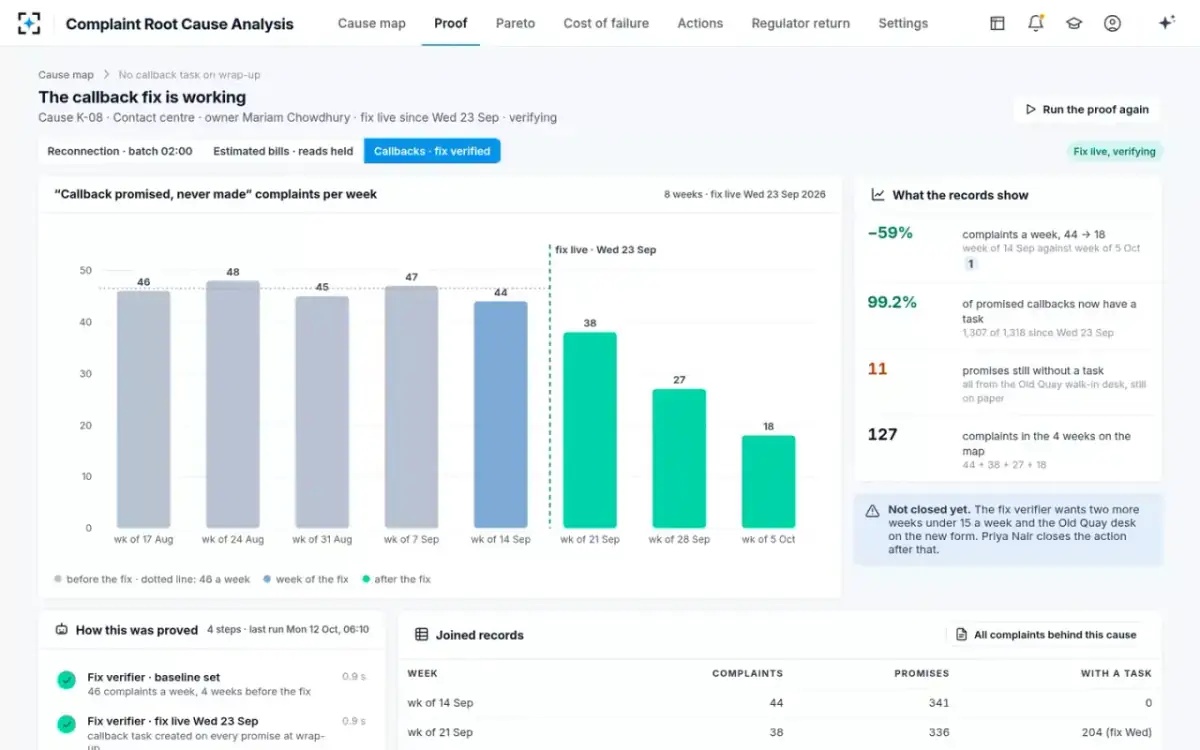Open All complaints behind this cause

pos(1046,635)
